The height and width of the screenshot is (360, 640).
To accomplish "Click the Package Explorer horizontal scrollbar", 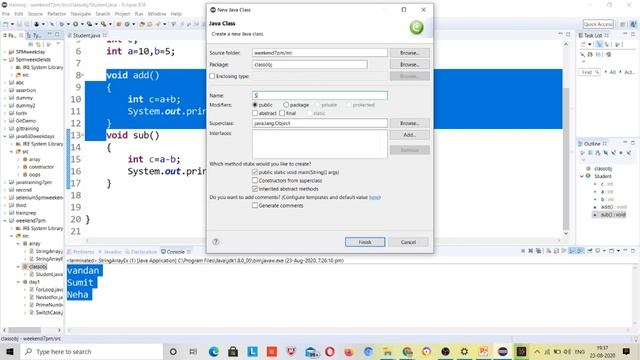I will pos(24,330).
